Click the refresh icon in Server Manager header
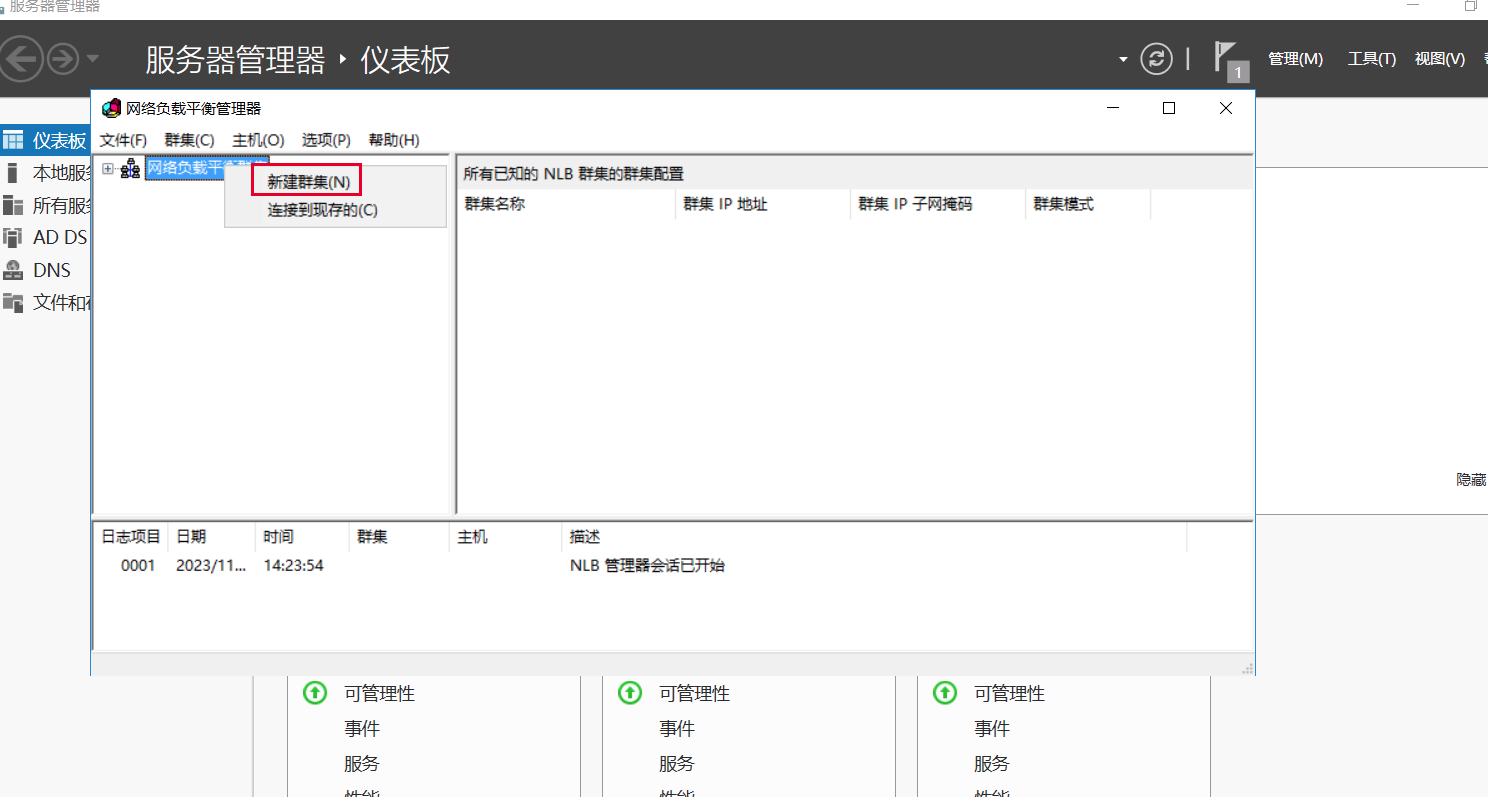This screenshot has width=1488, height=797. (1156, 59)
